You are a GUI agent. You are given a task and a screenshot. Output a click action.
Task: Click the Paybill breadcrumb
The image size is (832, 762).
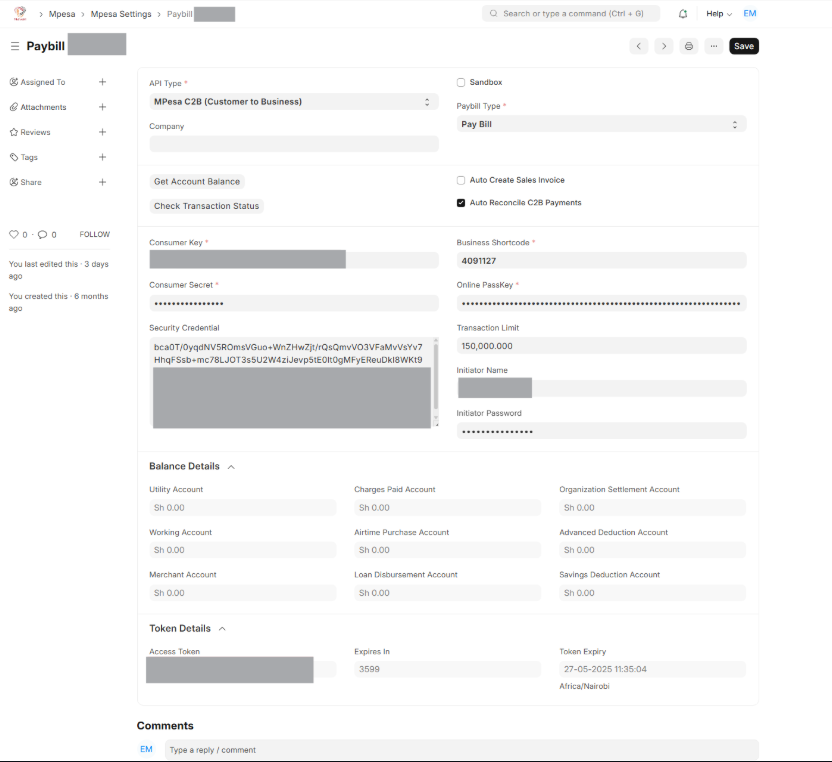point(179,14)
